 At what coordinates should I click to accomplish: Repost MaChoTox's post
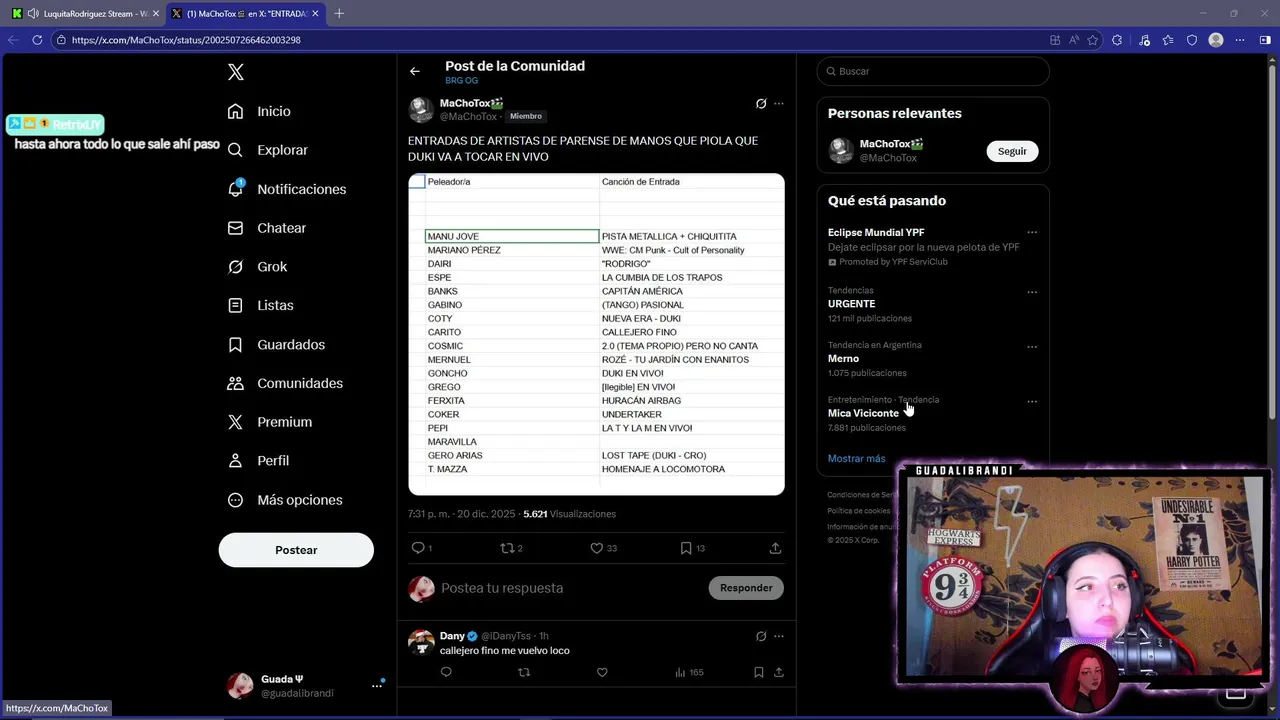(x=507, y=548)
